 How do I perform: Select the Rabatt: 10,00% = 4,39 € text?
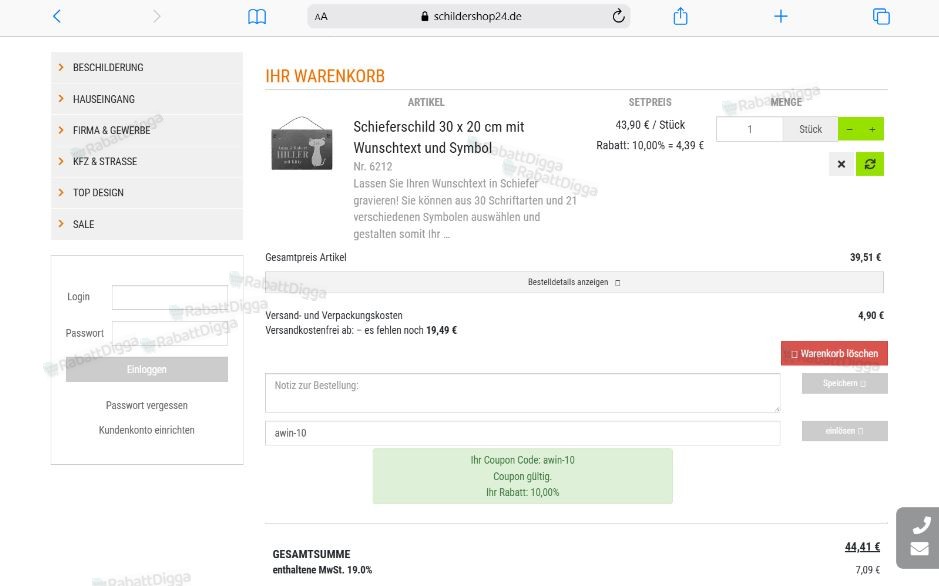pyautogui.click(x=650, y=145)
